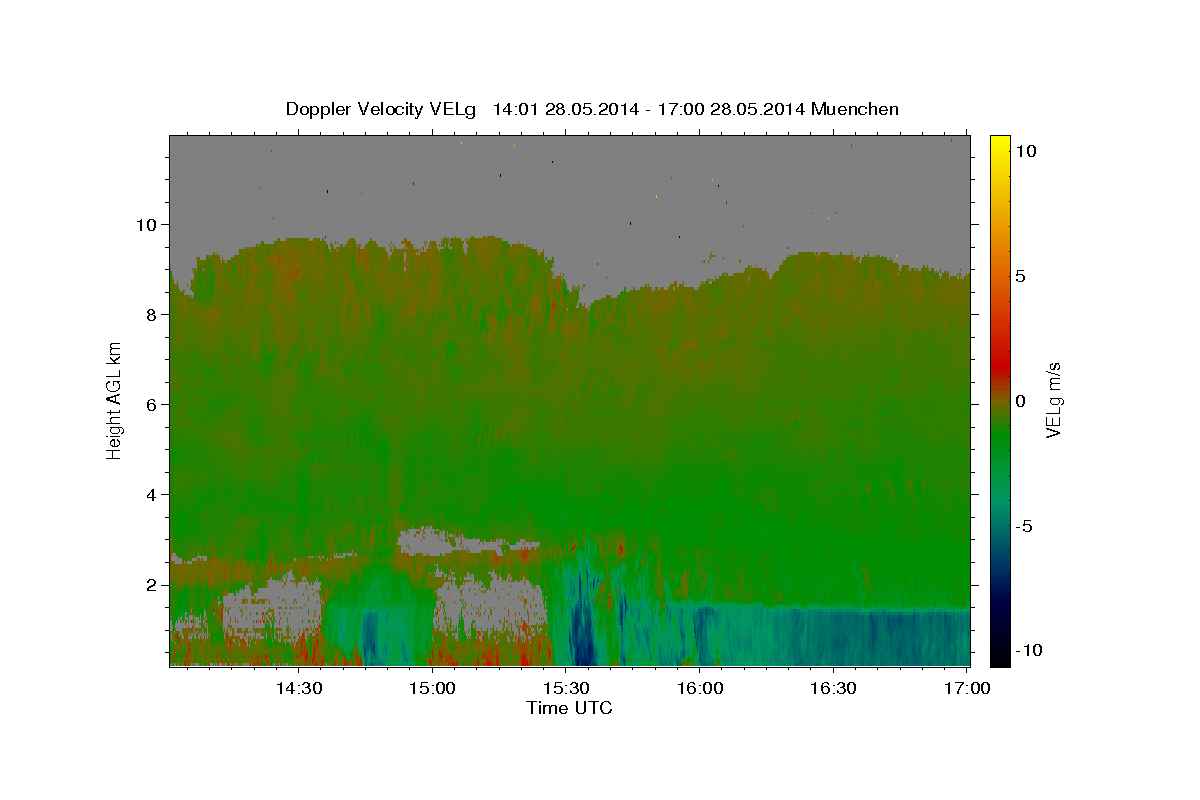Viewport: 1200px width, 800px height.
Task: Click the 'Time UTC' axis label
Action: tap(569, 708)
